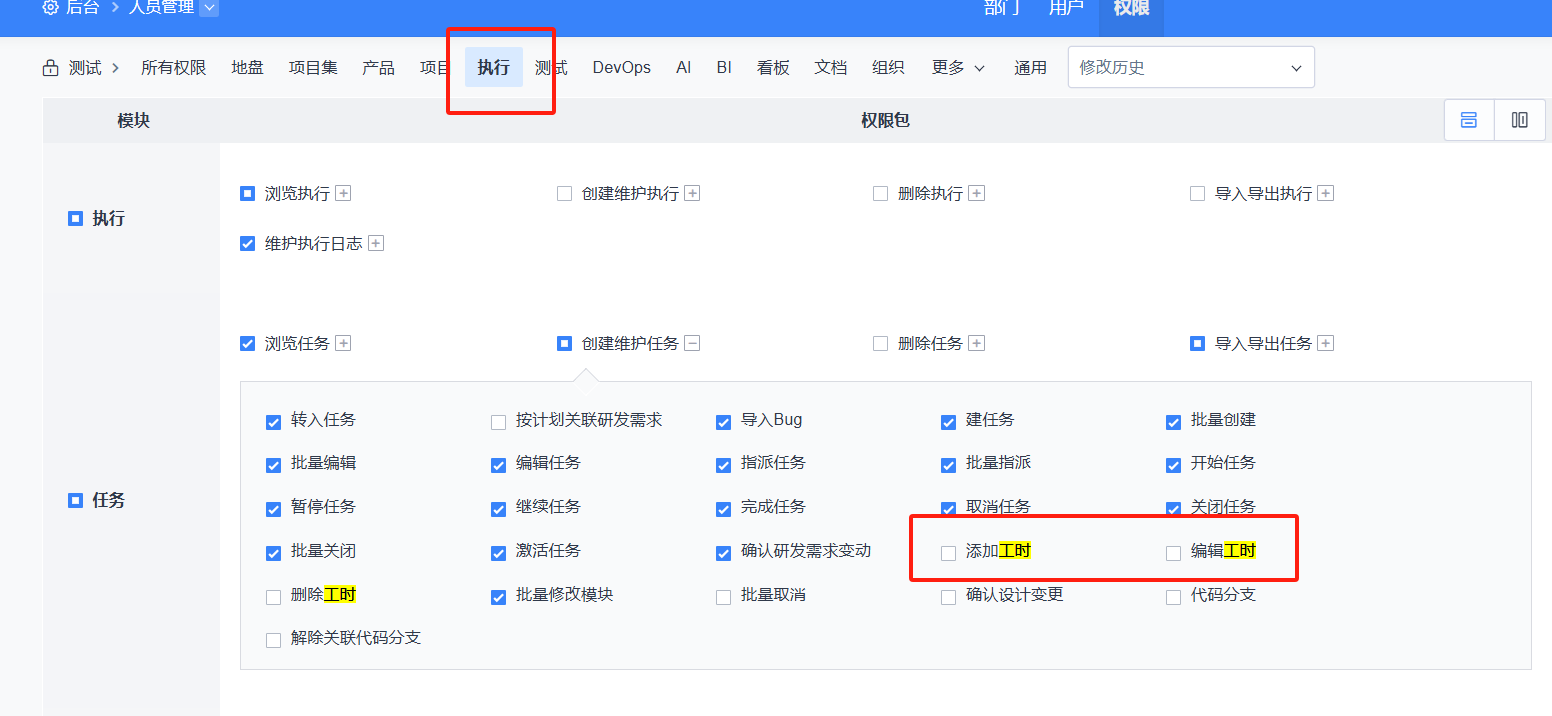Open the 用户 top navigation tab
The height and width of the screenshot is (716, 1552).
(1066, 8)
